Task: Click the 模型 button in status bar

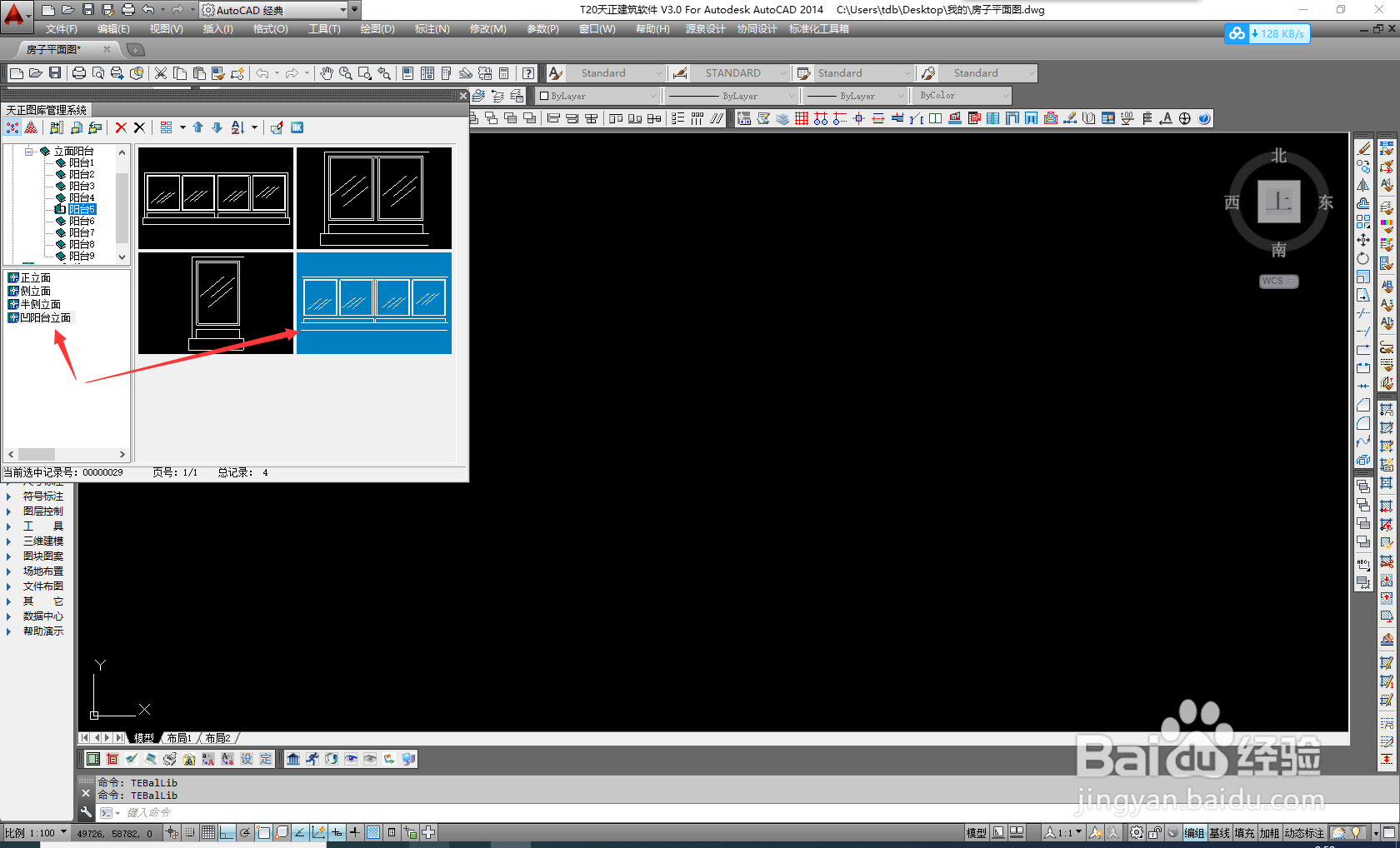Action: pyautogui.click(x=976, y=833)
